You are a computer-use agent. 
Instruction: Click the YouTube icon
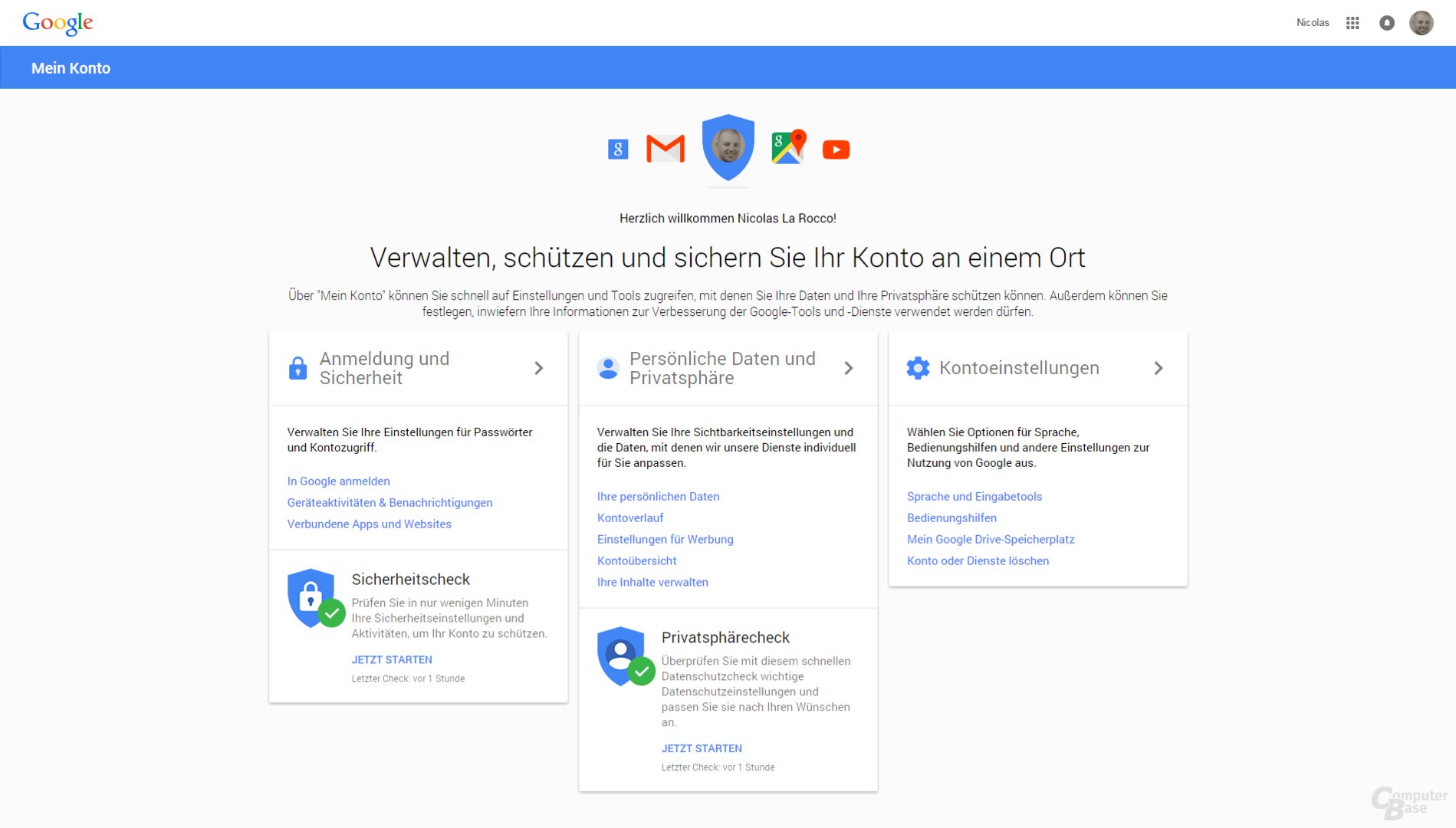[x=836, y=149]
